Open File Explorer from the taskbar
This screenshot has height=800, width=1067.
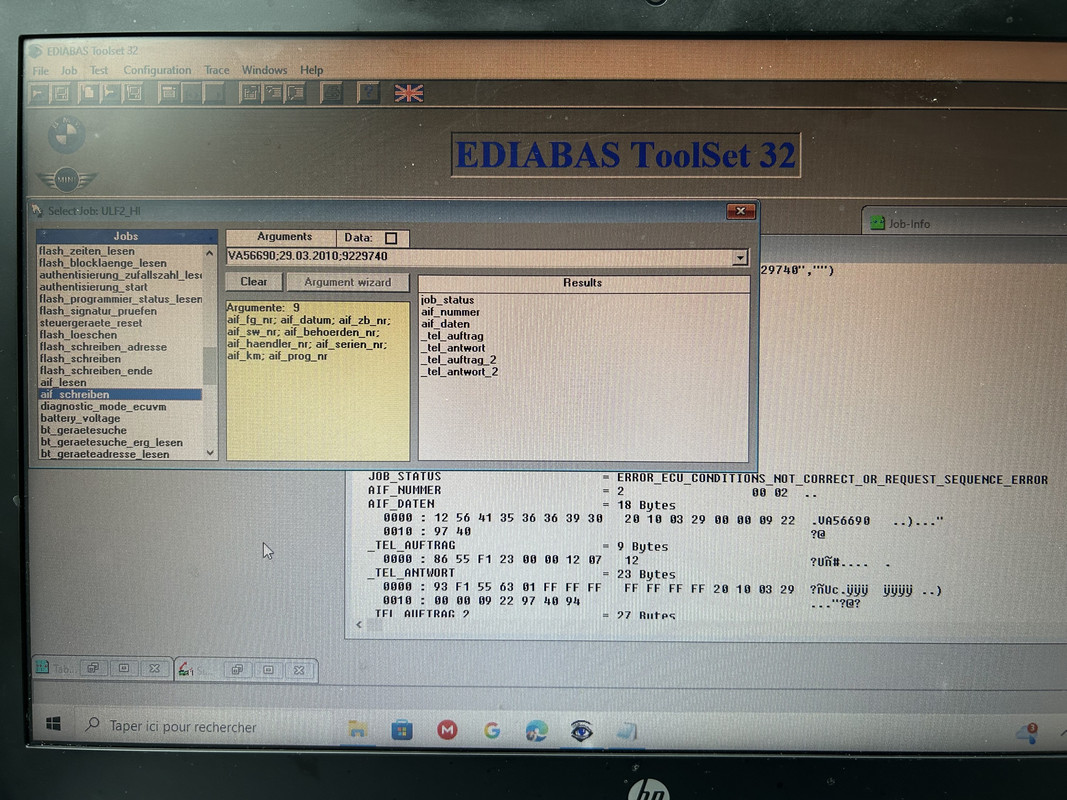357,730
